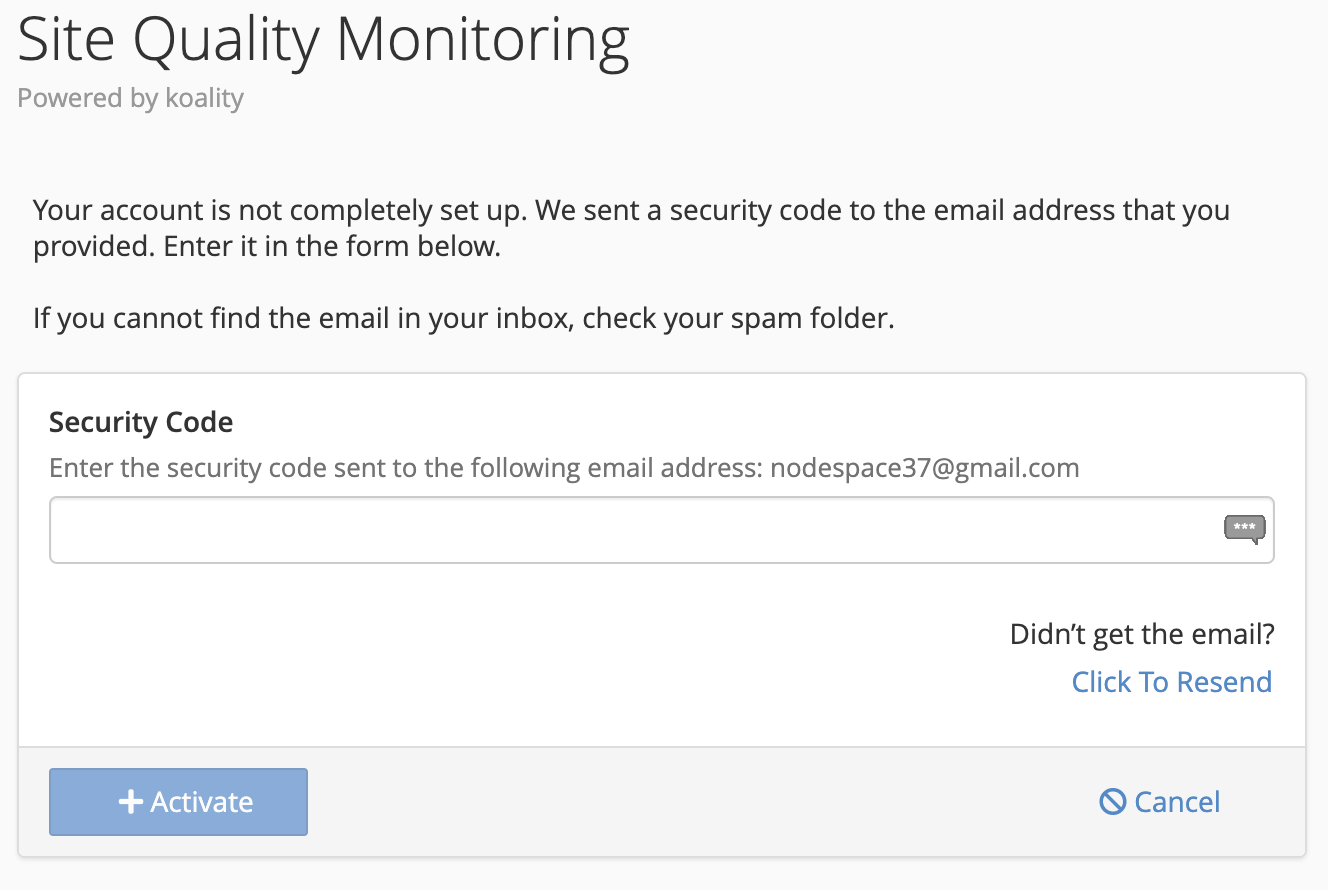The image size is (1328, 890).
Task: Click the password manager icon in the field
Action: (1244, 528)
